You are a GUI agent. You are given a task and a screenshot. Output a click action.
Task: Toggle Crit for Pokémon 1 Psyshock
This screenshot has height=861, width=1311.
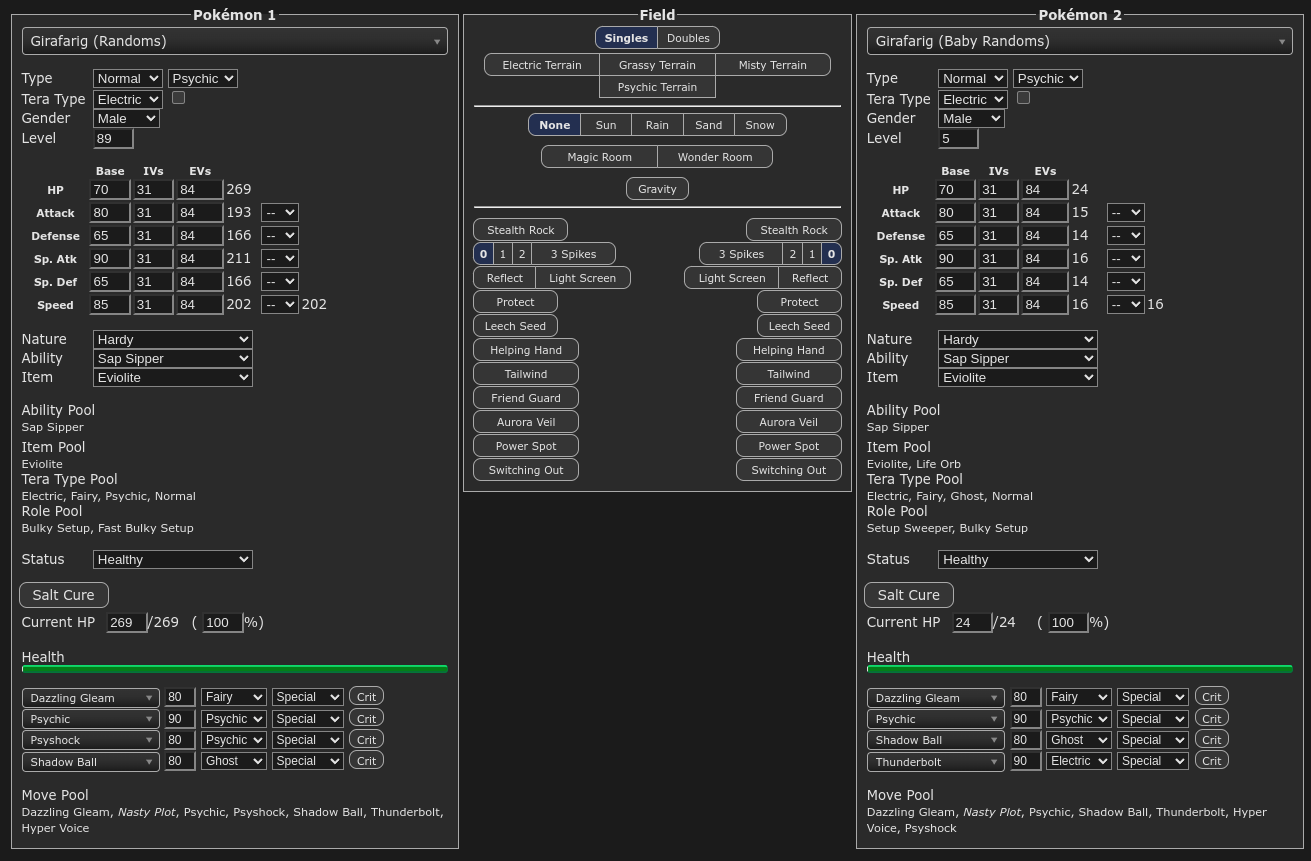(367, 739)
